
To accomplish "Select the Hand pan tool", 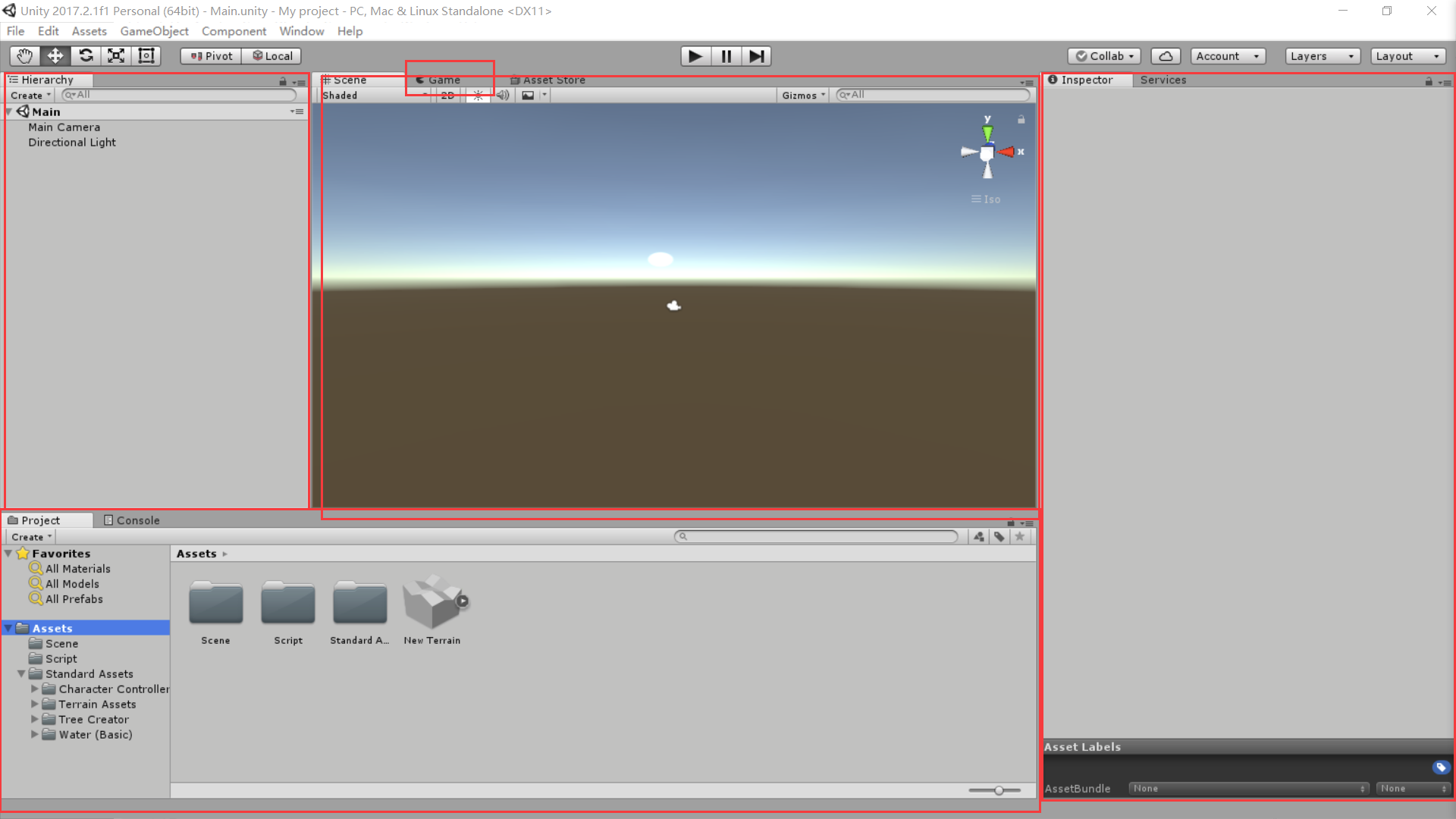I will pos(24,55).
